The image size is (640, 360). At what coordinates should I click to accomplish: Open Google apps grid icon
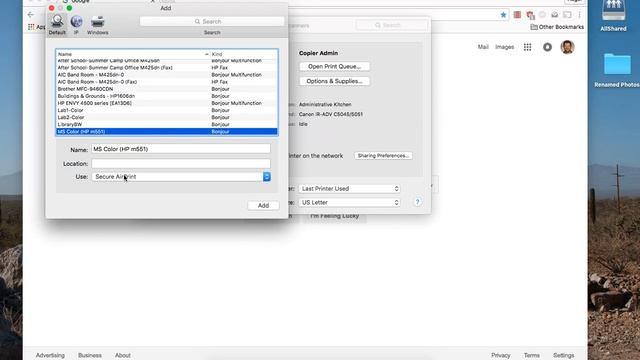(527, 47)
